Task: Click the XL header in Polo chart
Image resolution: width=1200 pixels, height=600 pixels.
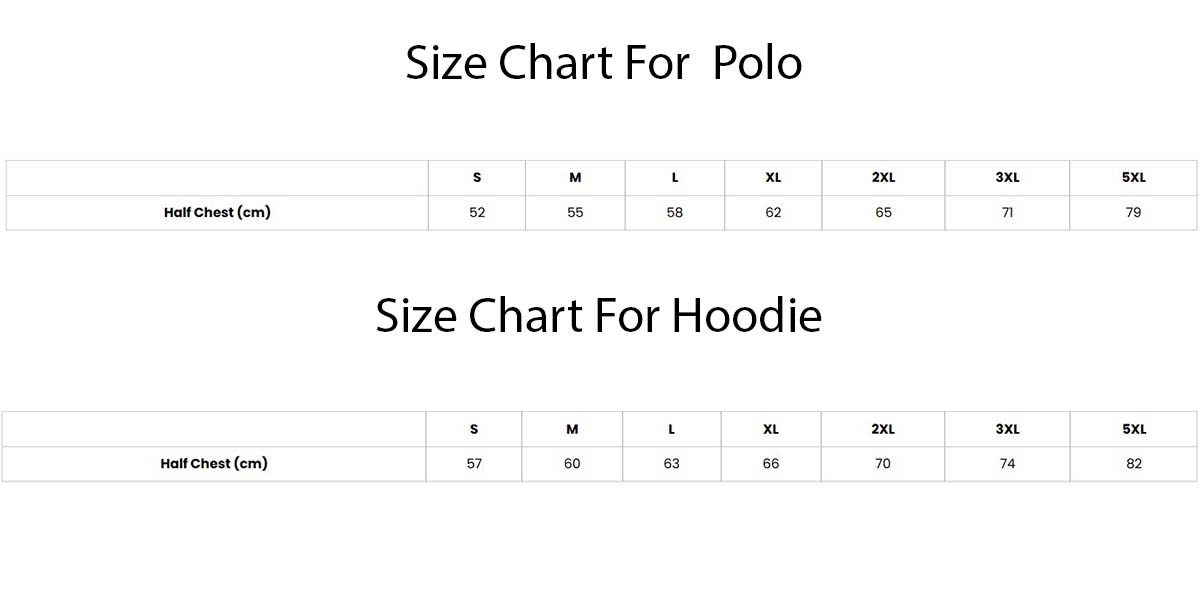Action: [773, 178]
